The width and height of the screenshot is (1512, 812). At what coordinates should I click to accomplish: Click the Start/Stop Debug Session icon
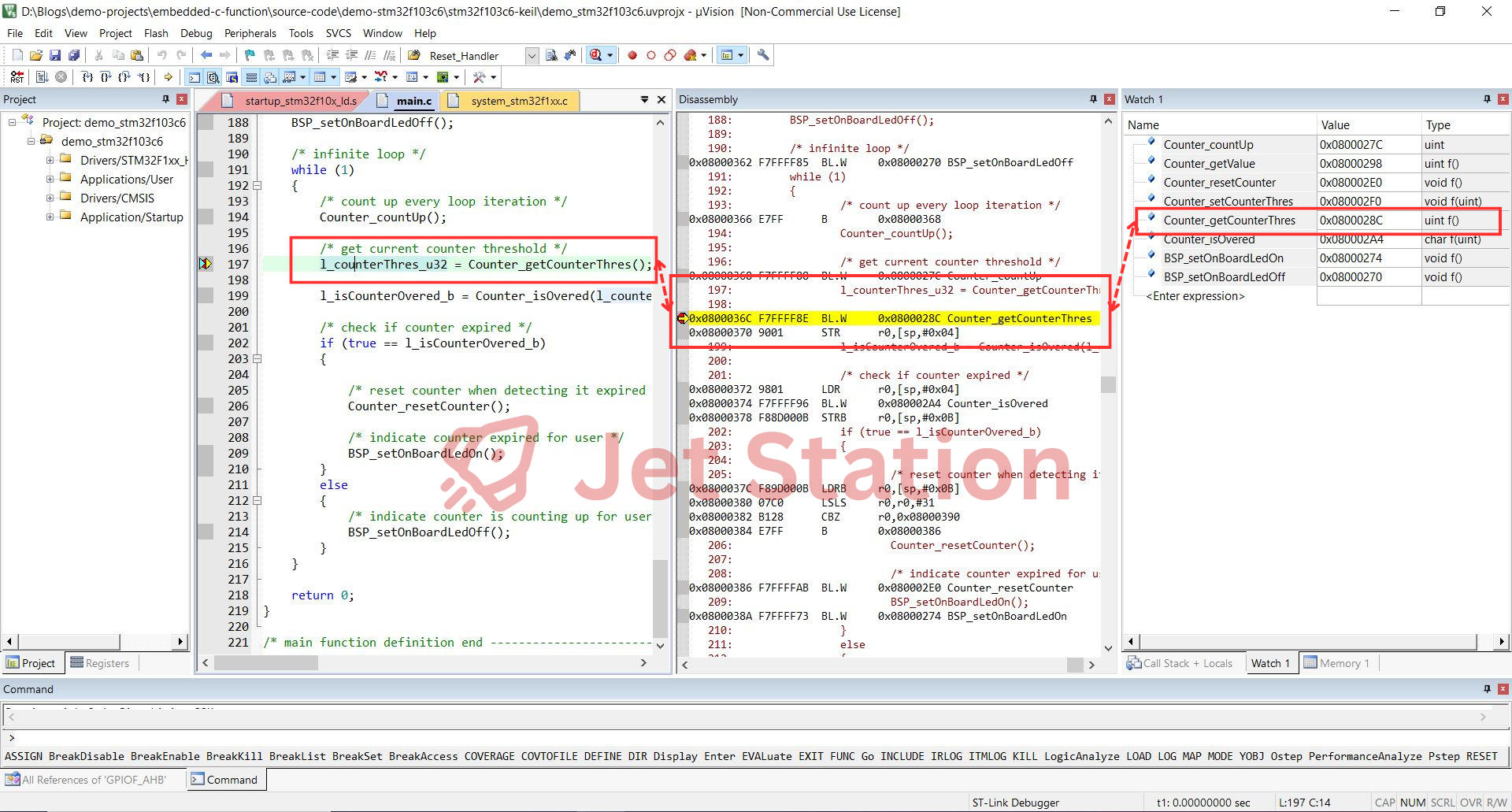597,55
